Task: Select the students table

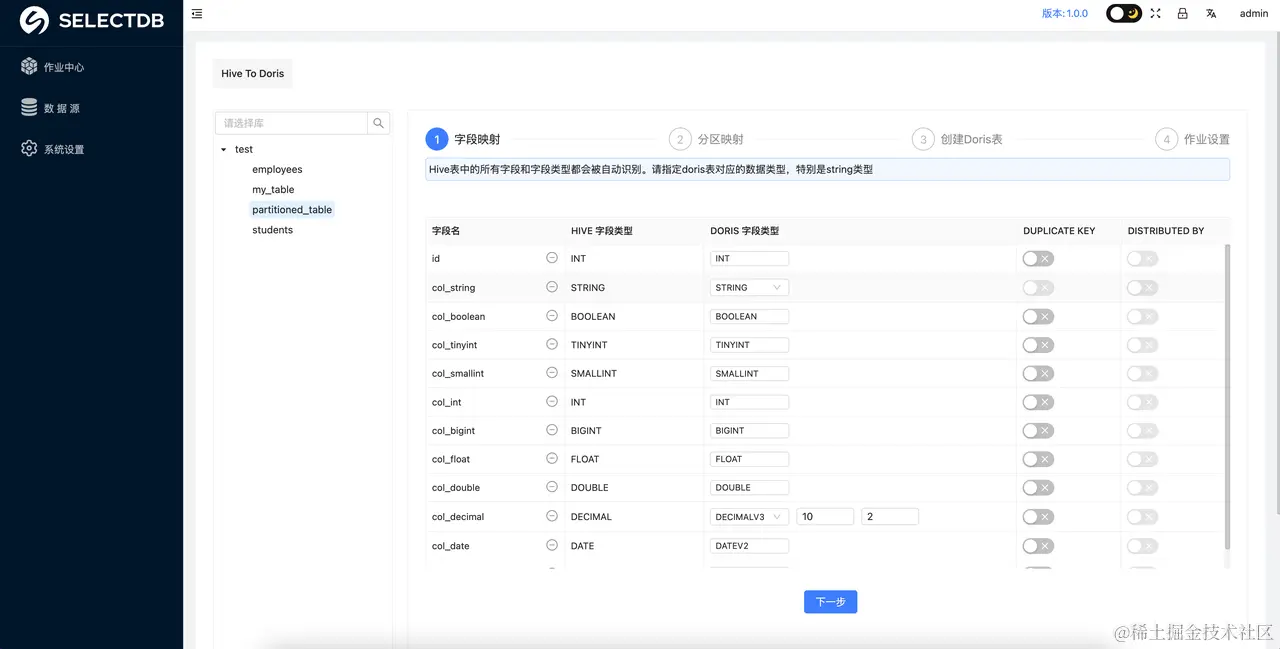Action: click(272, 229)
